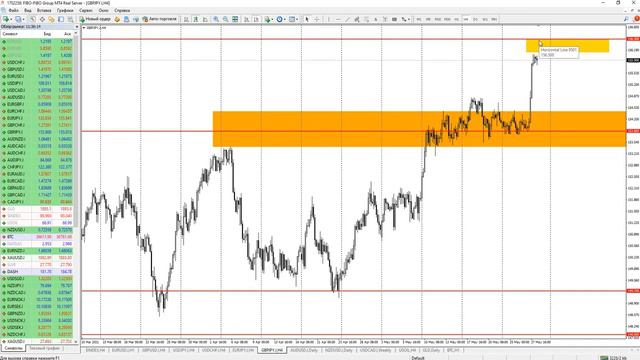Toggle the Navigator panel icon
The width and height of the screenshot is (640, 360).
51,19
